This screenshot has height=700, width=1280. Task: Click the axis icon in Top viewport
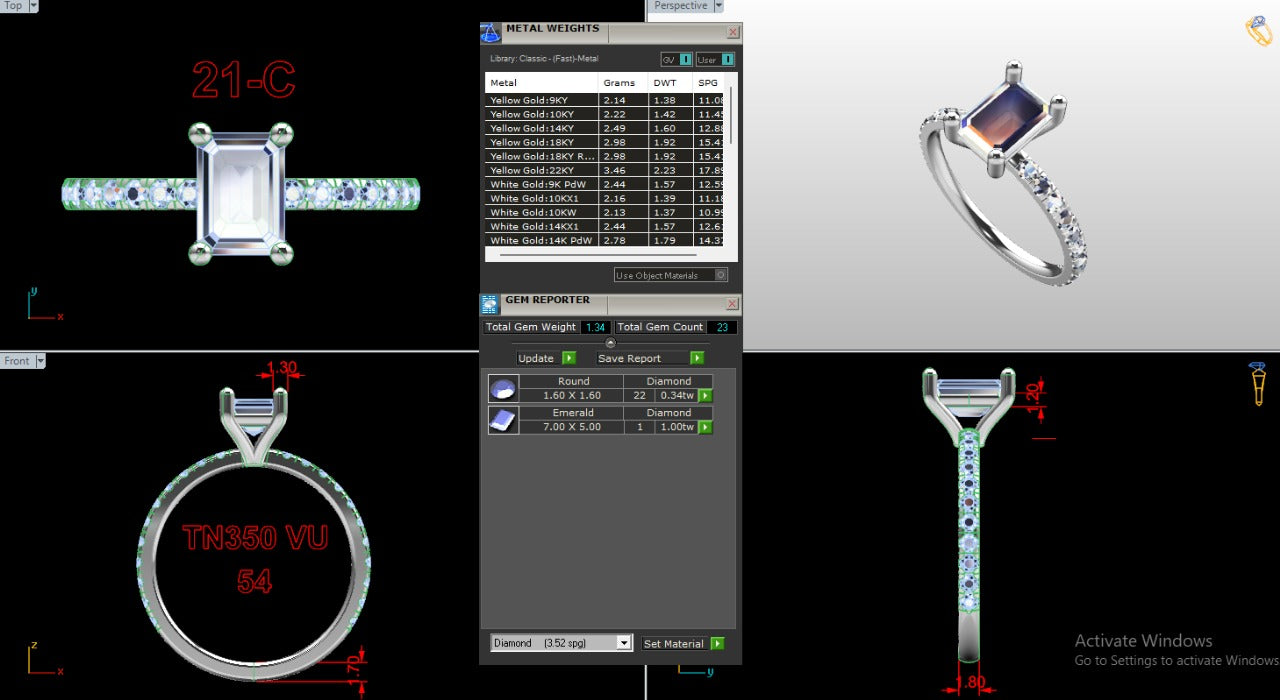(x=43, y=304)
